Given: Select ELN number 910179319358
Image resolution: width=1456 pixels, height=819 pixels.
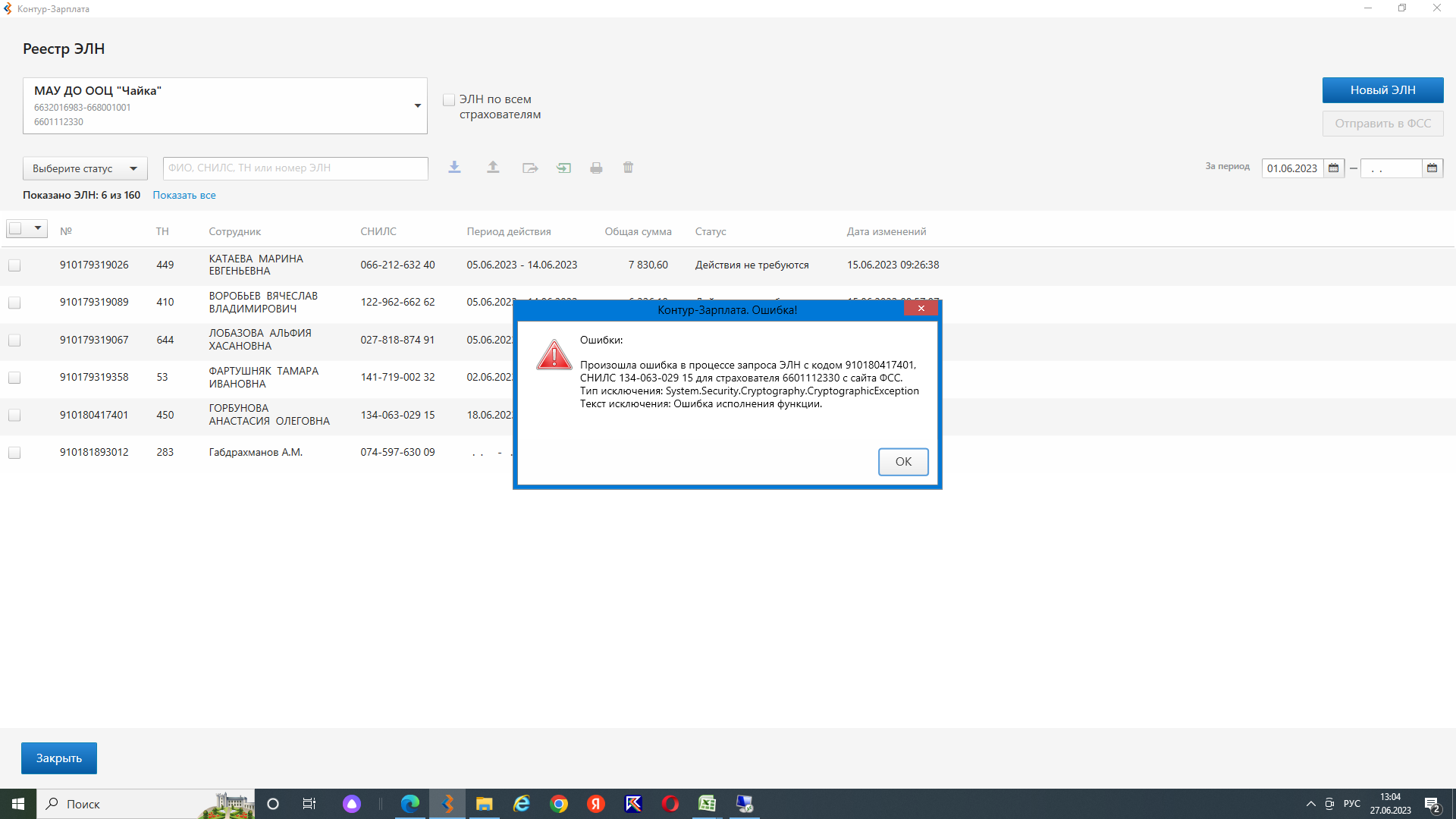Looking at the screenshot, I should point(94,378).
